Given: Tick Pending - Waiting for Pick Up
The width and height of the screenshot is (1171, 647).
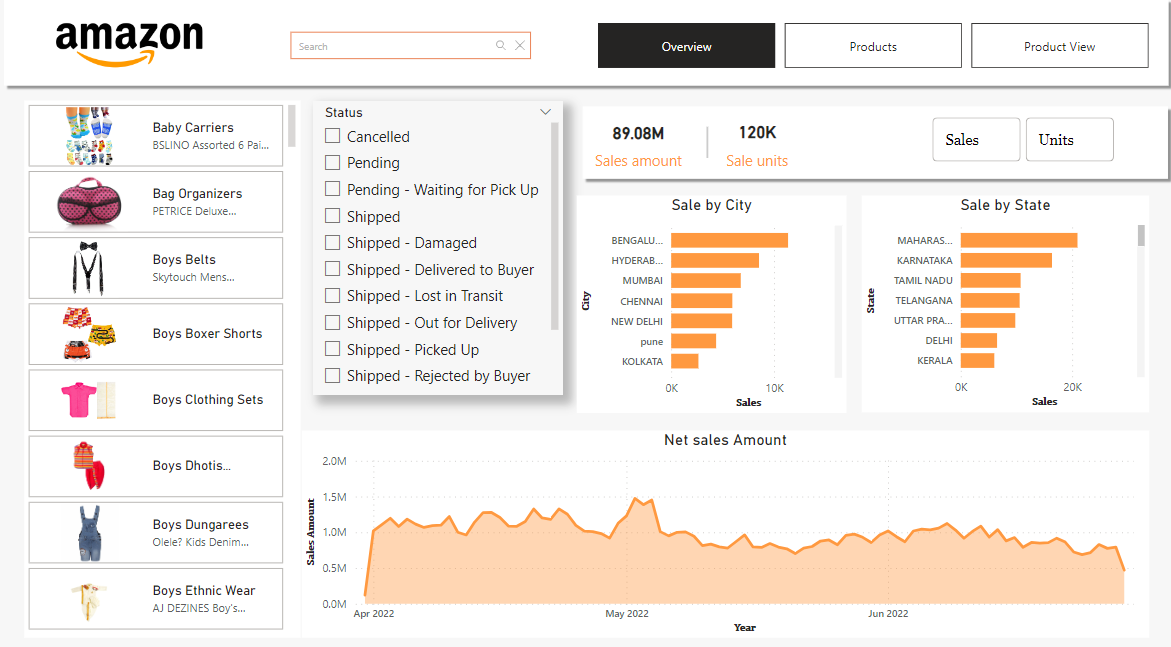Looking at the screenshot, I should (333, 189).
